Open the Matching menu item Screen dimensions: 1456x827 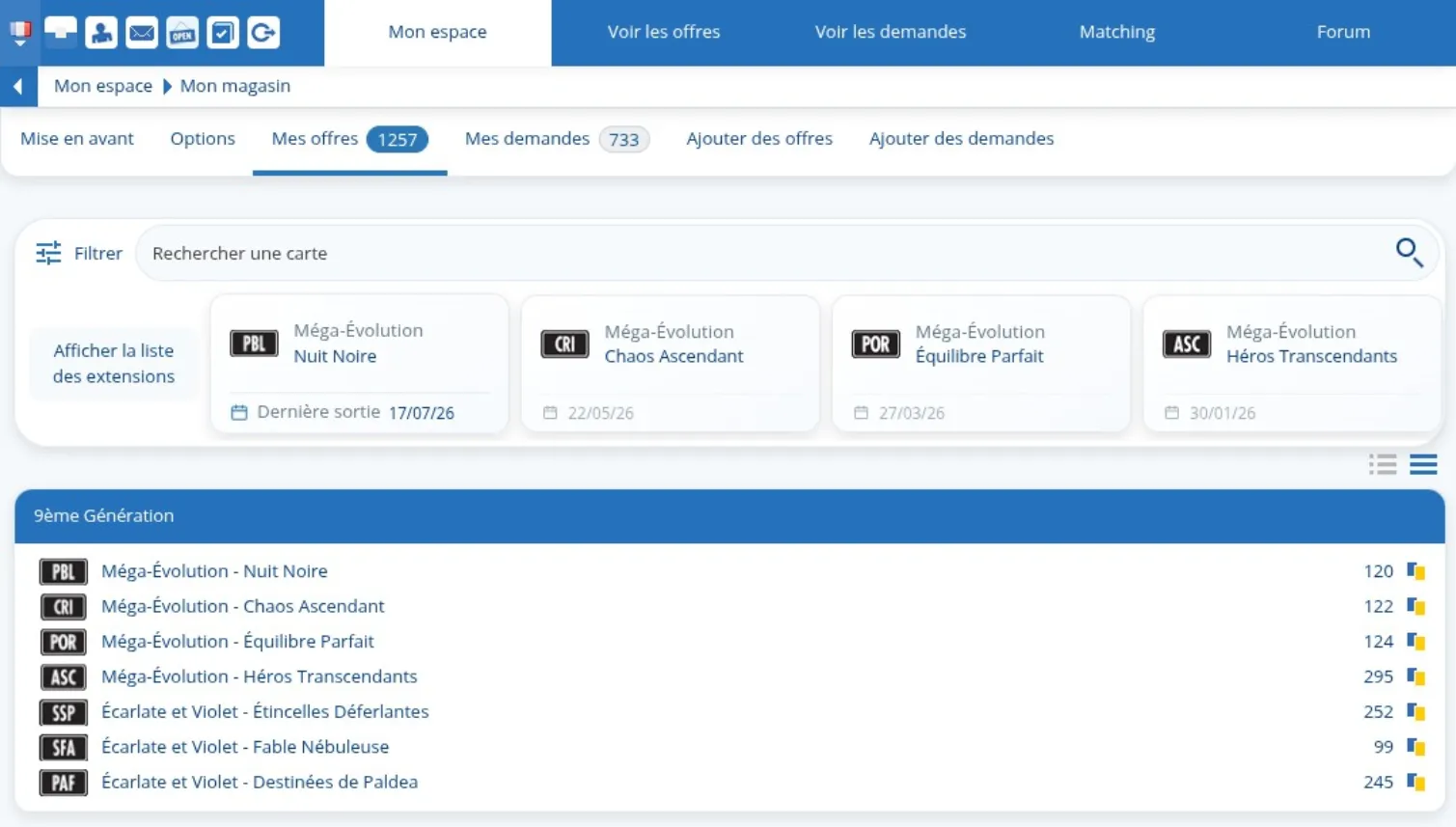(1116, 32)
